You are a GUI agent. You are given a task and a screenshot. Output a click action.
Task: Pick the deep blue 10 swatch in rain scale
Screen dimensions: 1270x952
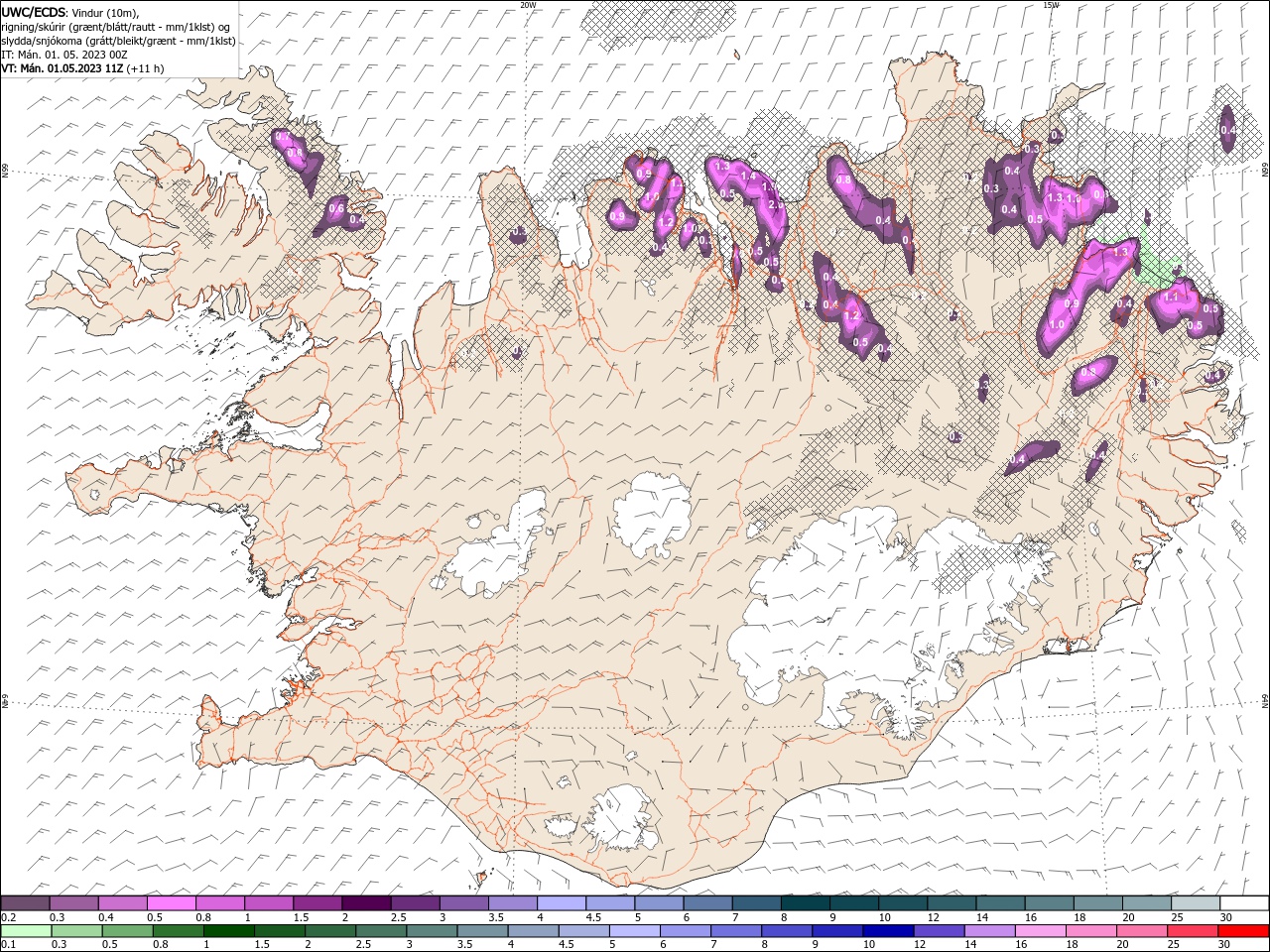coord(887,931)
